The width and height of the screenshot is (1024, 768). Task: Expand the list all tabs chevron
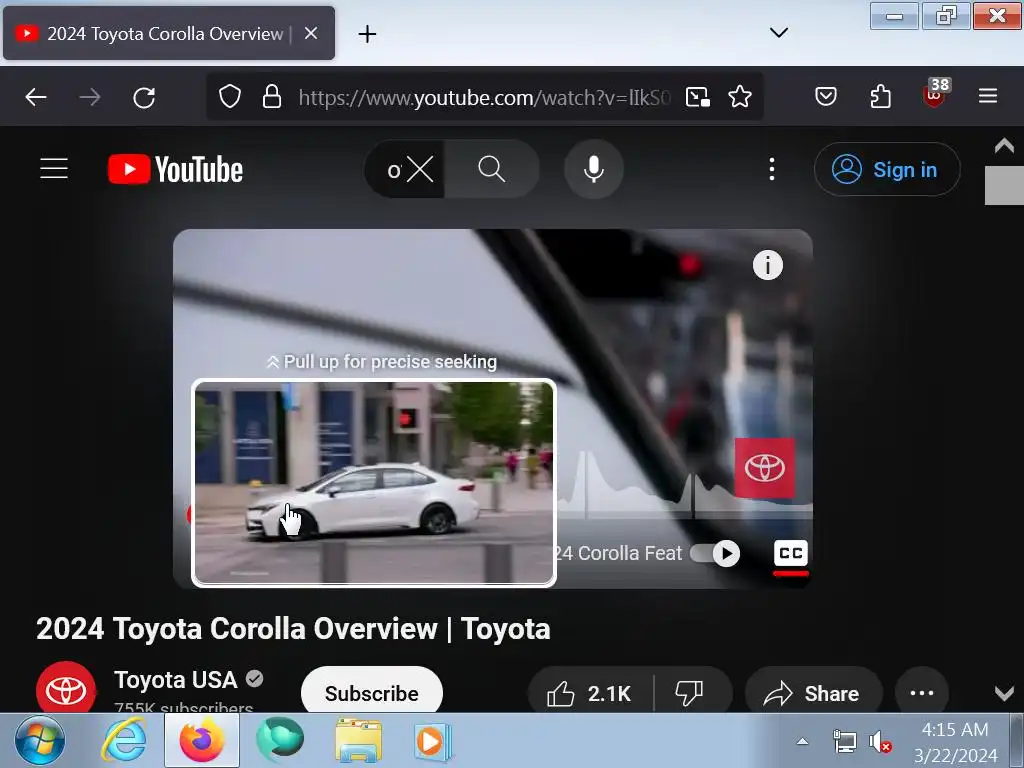pos(778,33)
